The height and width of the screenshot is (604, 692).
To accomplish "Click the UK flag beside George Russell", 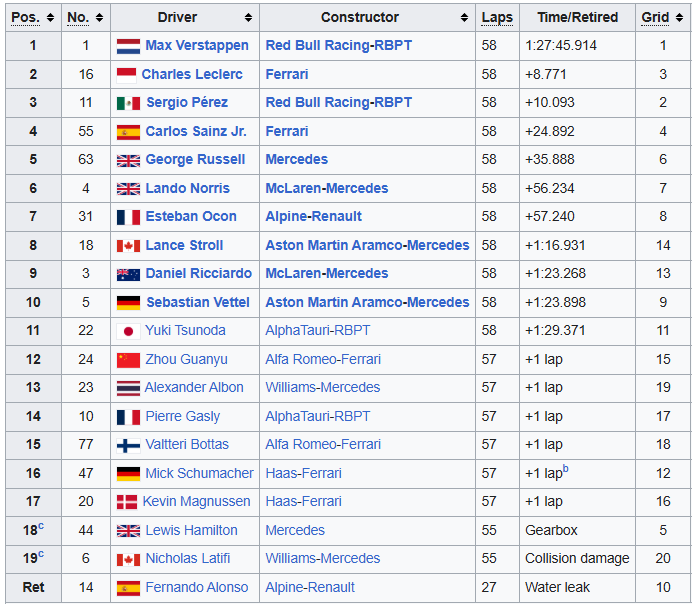I will pos(128,161).
